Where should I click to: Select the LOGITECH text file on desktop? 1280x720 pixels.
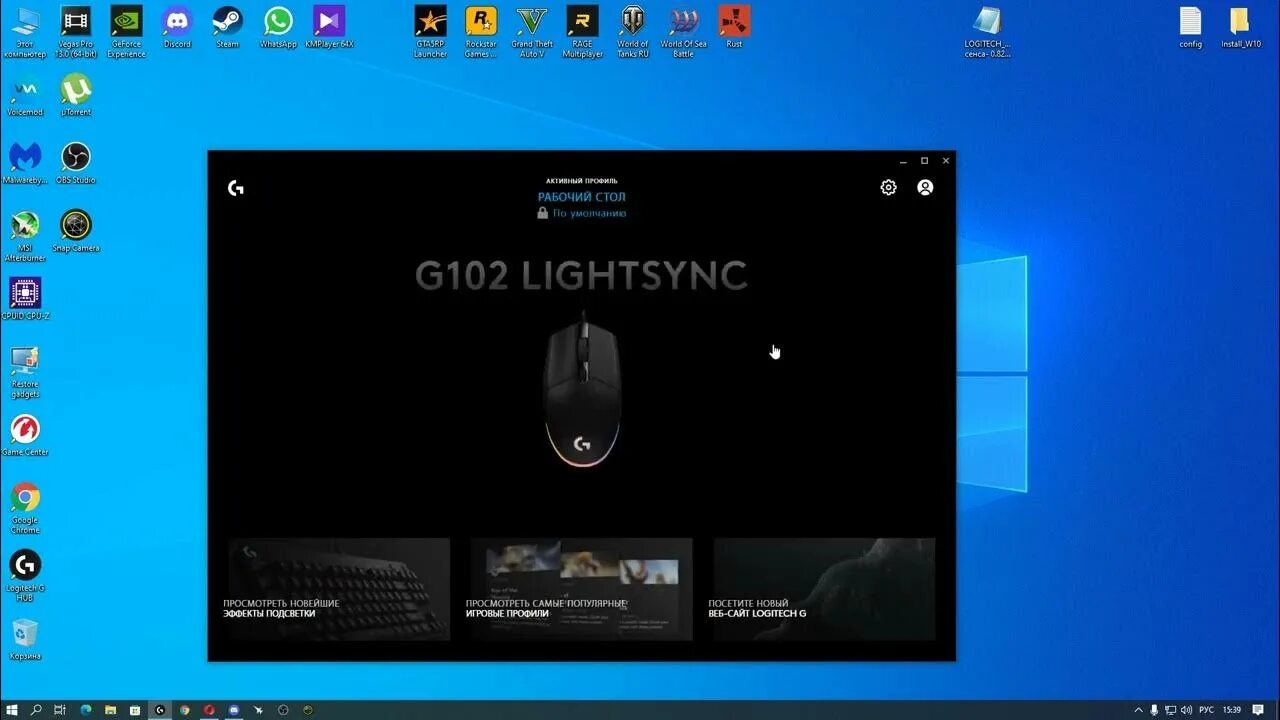tap(987, 32)
